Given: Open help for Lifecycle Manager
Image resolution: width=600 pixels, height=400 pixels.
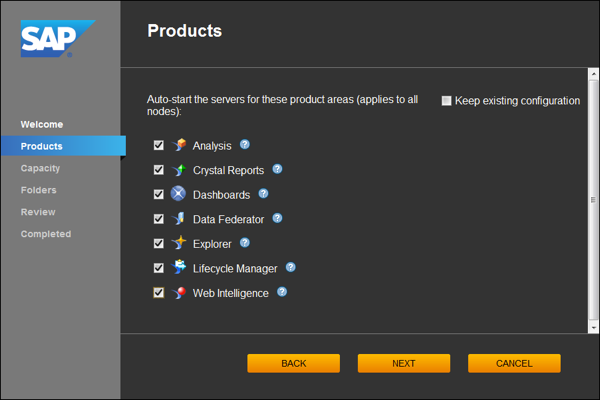Looking at the screenshot, I should tap(291, 267).
